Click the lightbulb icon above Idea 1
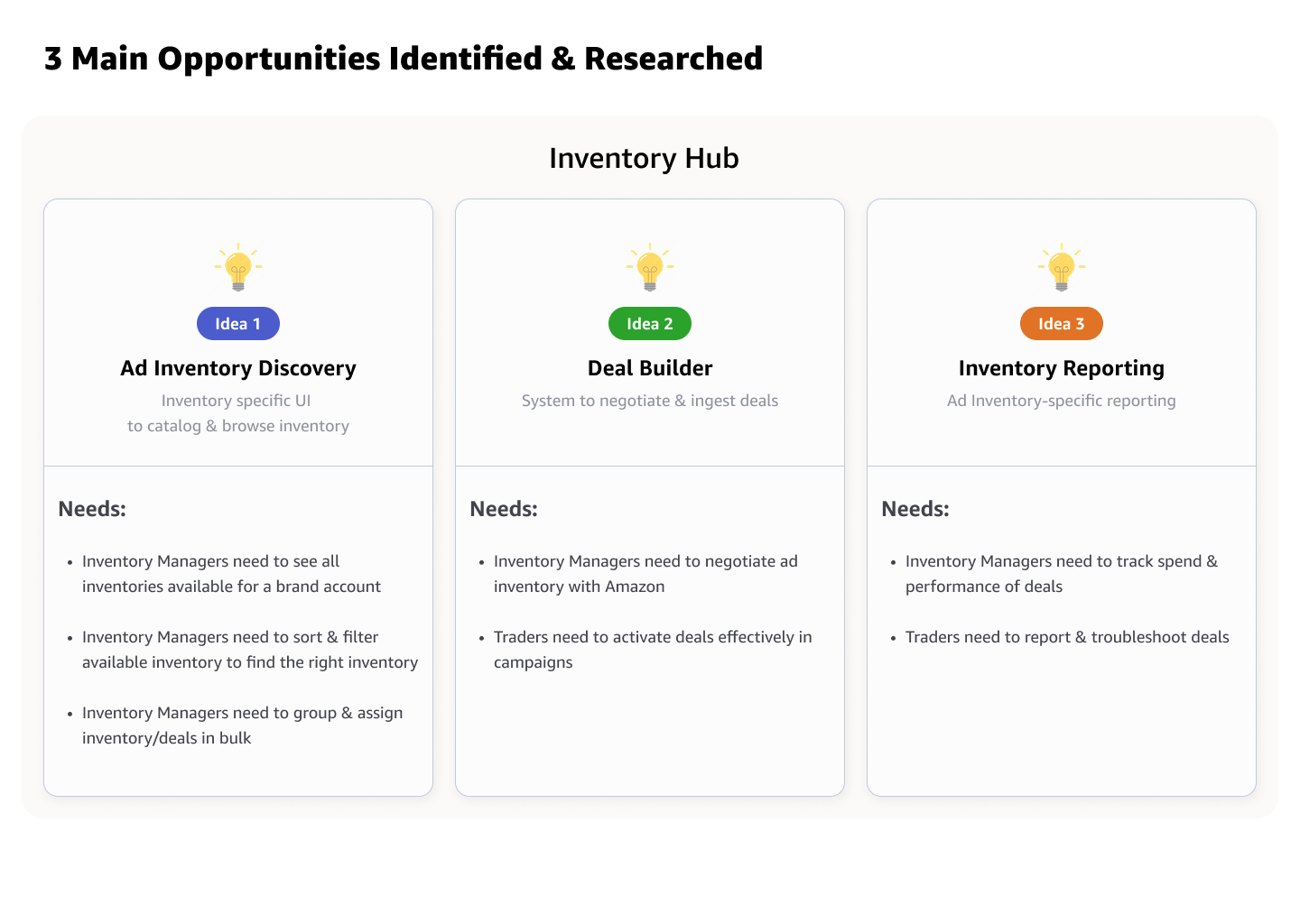 pyautogui.click(x=238, y=267)
